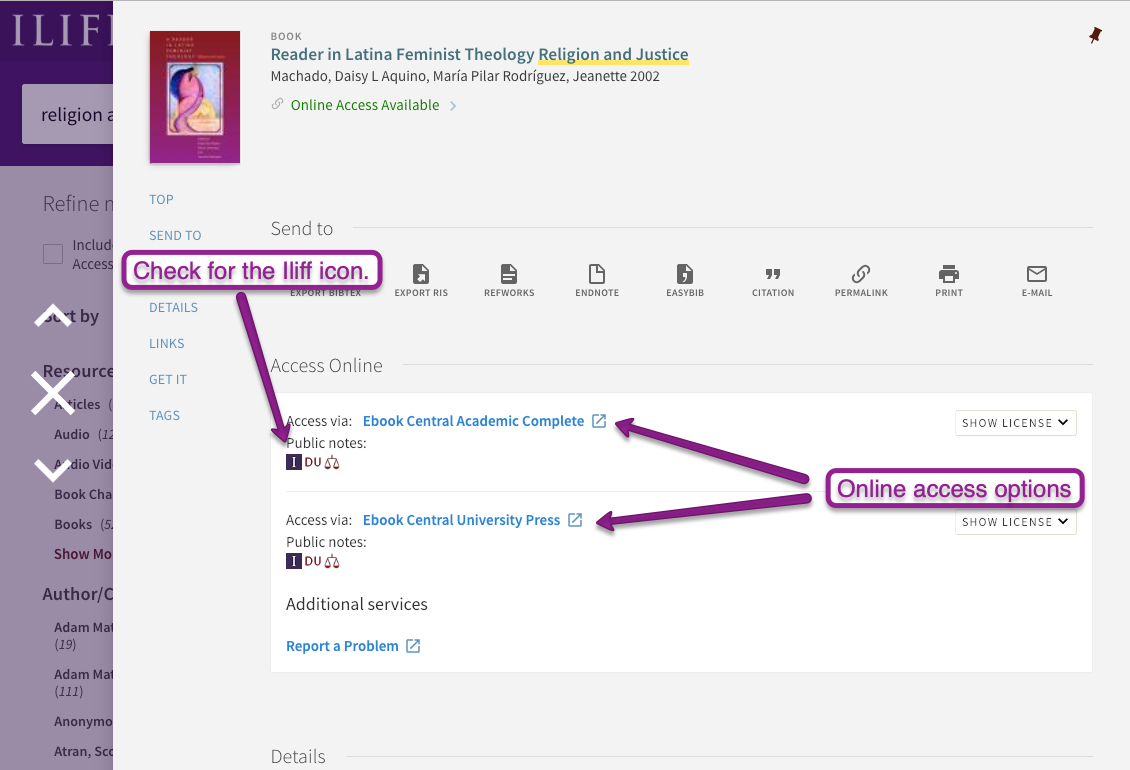Jump to the Details section
The height and width of the screenshot is (770, 1130).
pyautogui.click(x=173, y=307)
